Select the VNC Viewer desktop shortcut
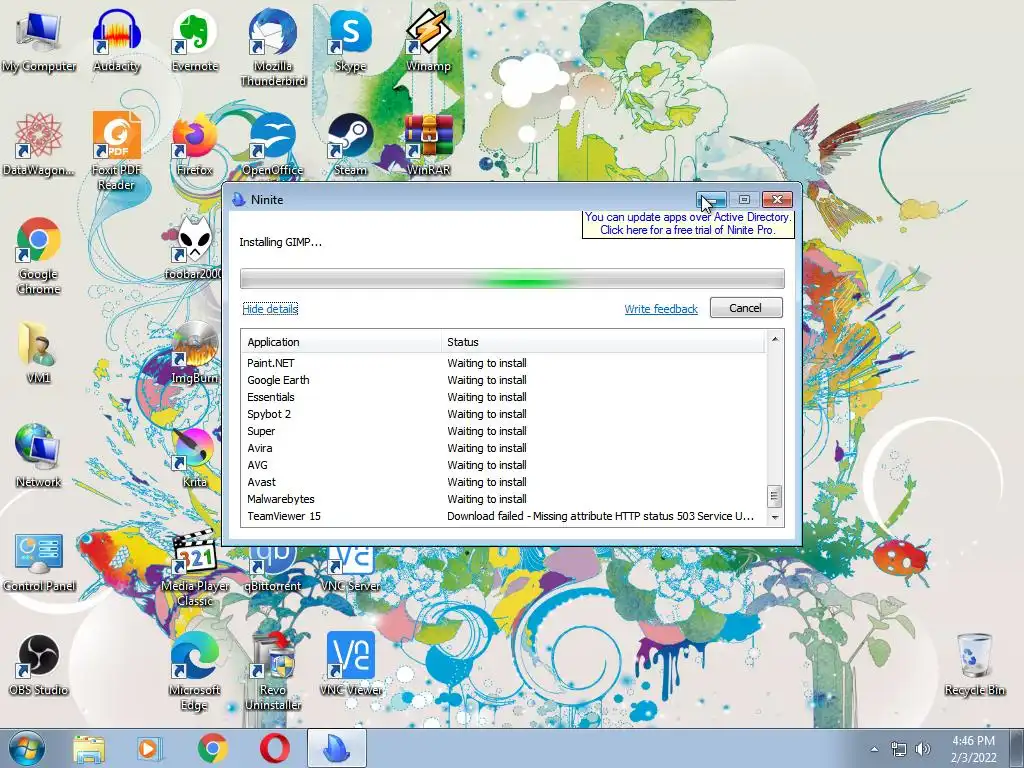The image size is (1024, 768). point(351,664)
